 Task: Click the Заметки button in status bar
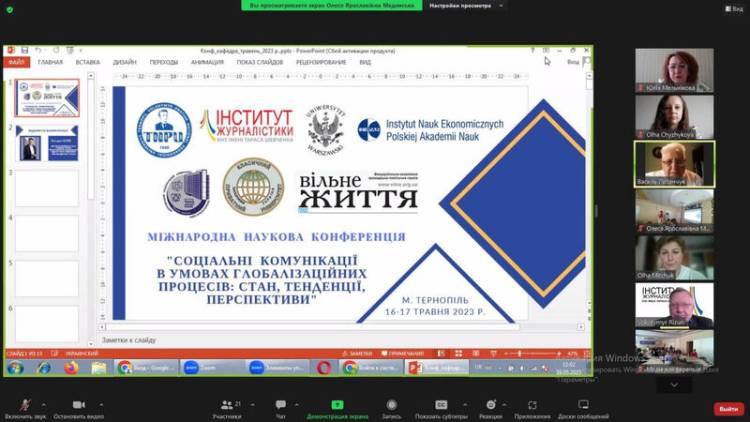[360, 353]
